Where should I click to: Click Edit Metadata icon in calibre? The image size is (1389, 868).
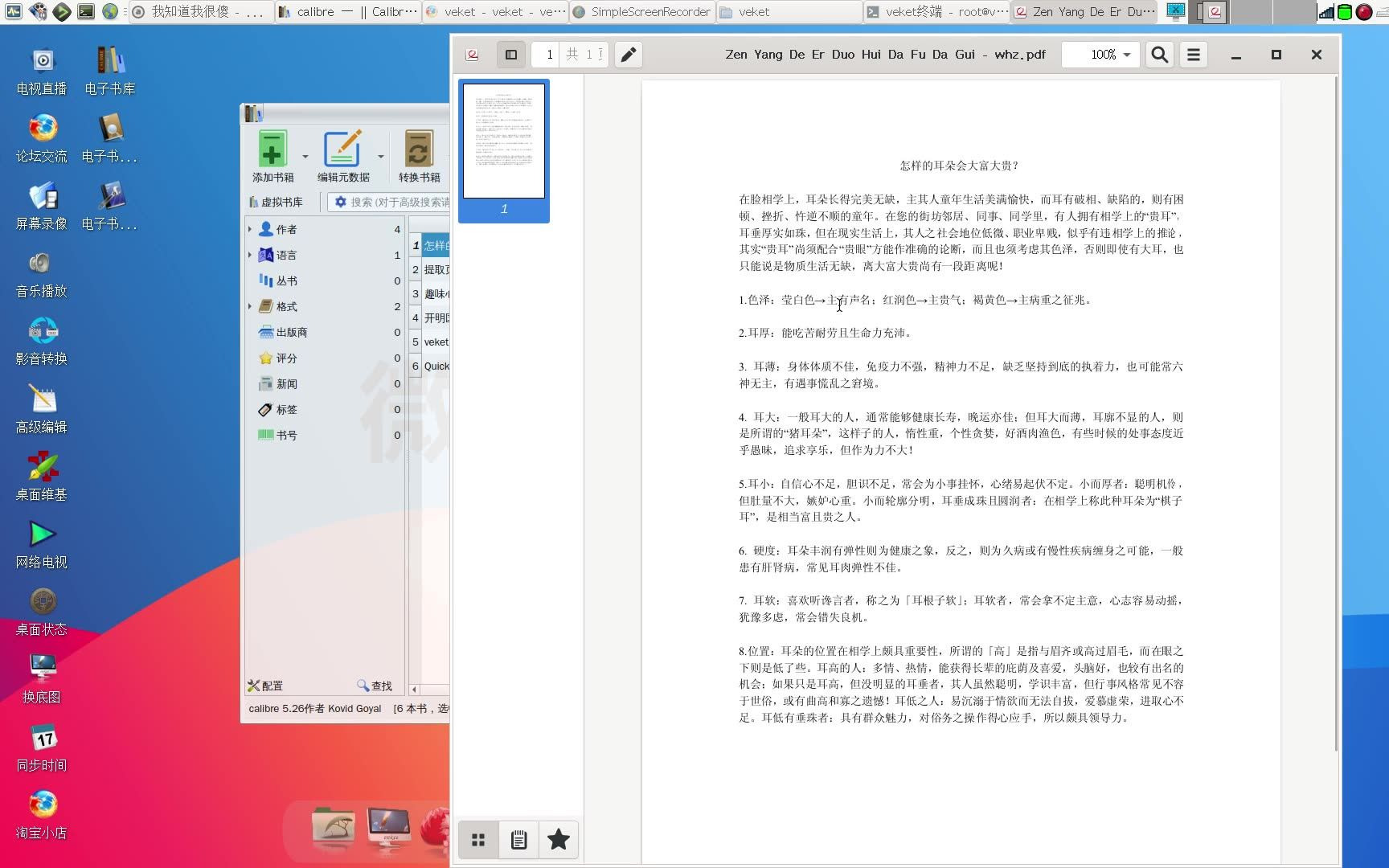tap(343, 156)
